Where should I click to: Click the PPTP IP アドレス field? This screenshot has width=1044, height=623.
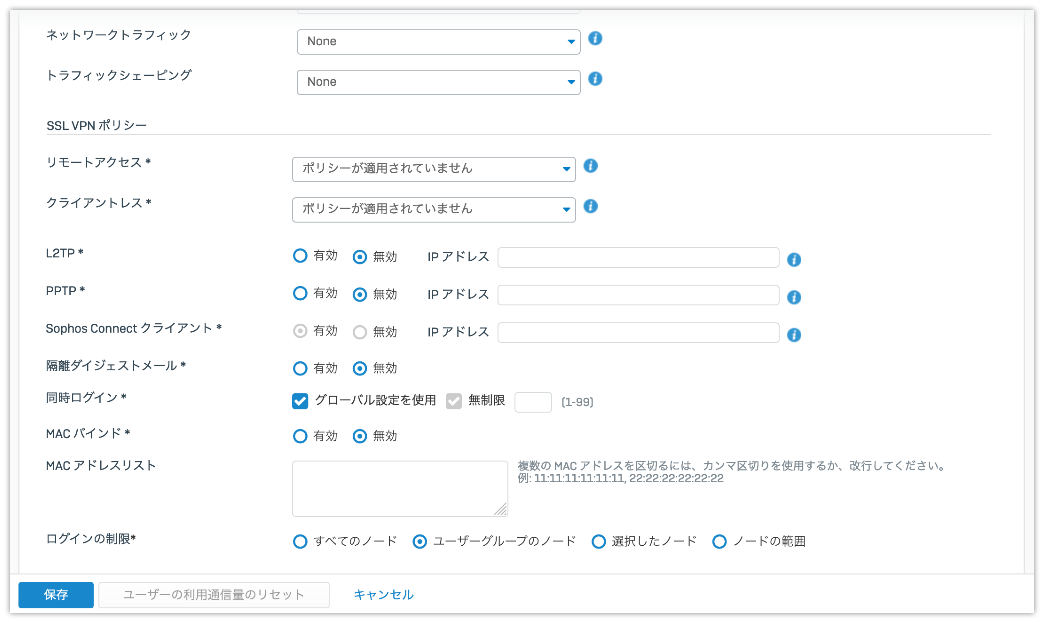(639, 295)
